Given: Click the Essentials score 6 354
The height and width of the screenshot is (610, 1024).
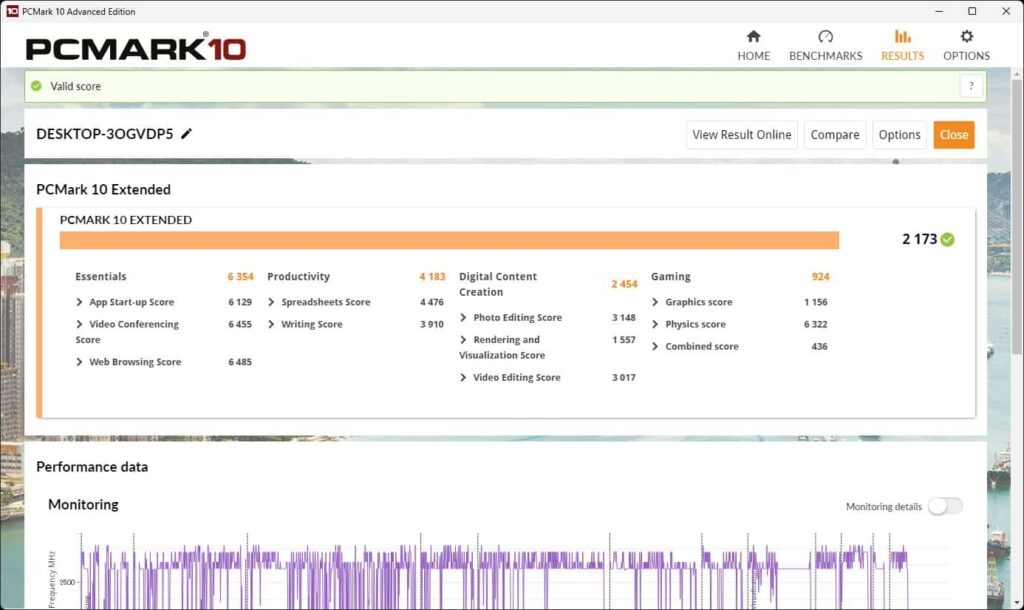Looking at the screenshot, I should tap(240, 277).
